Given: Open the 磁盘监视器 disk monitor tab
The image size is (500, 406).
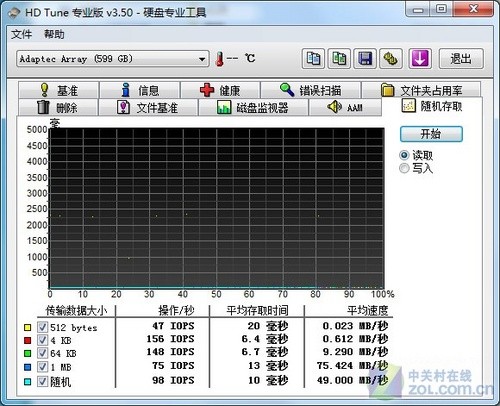Looking at the screenshot, I should tap(253, 107).
